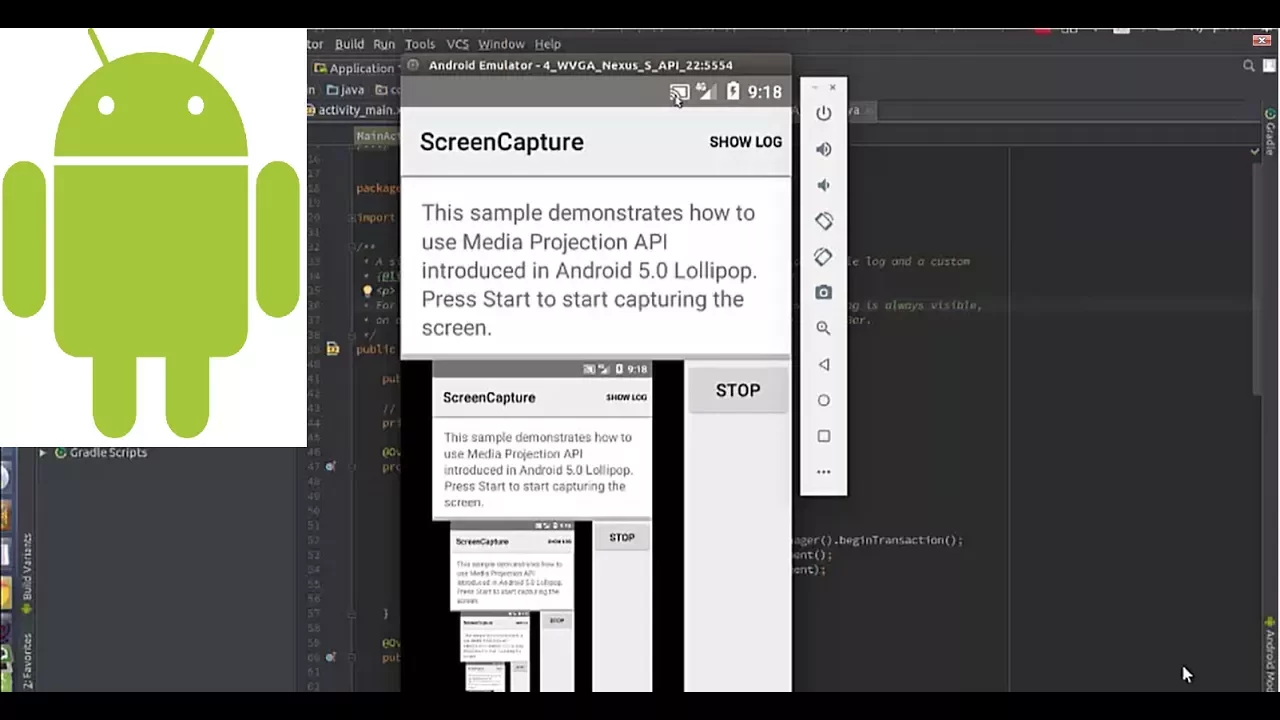Screen dimensions: 1280x720
Task: Tap nested SHOW LOG in the mirrored preview
Action: point(626,397)
